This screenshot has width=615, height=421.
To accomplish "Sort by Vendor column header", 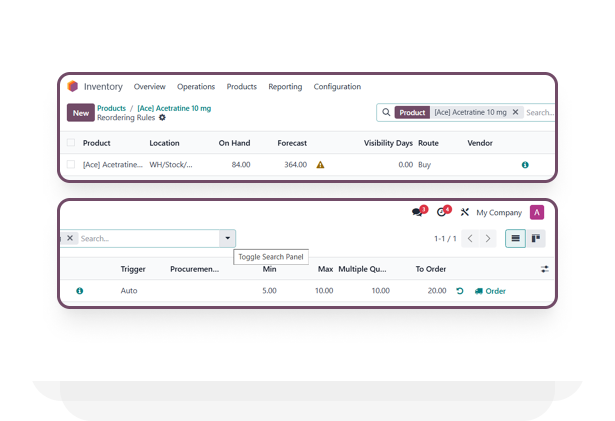I will pyautogui.click(x=480, y=143).
